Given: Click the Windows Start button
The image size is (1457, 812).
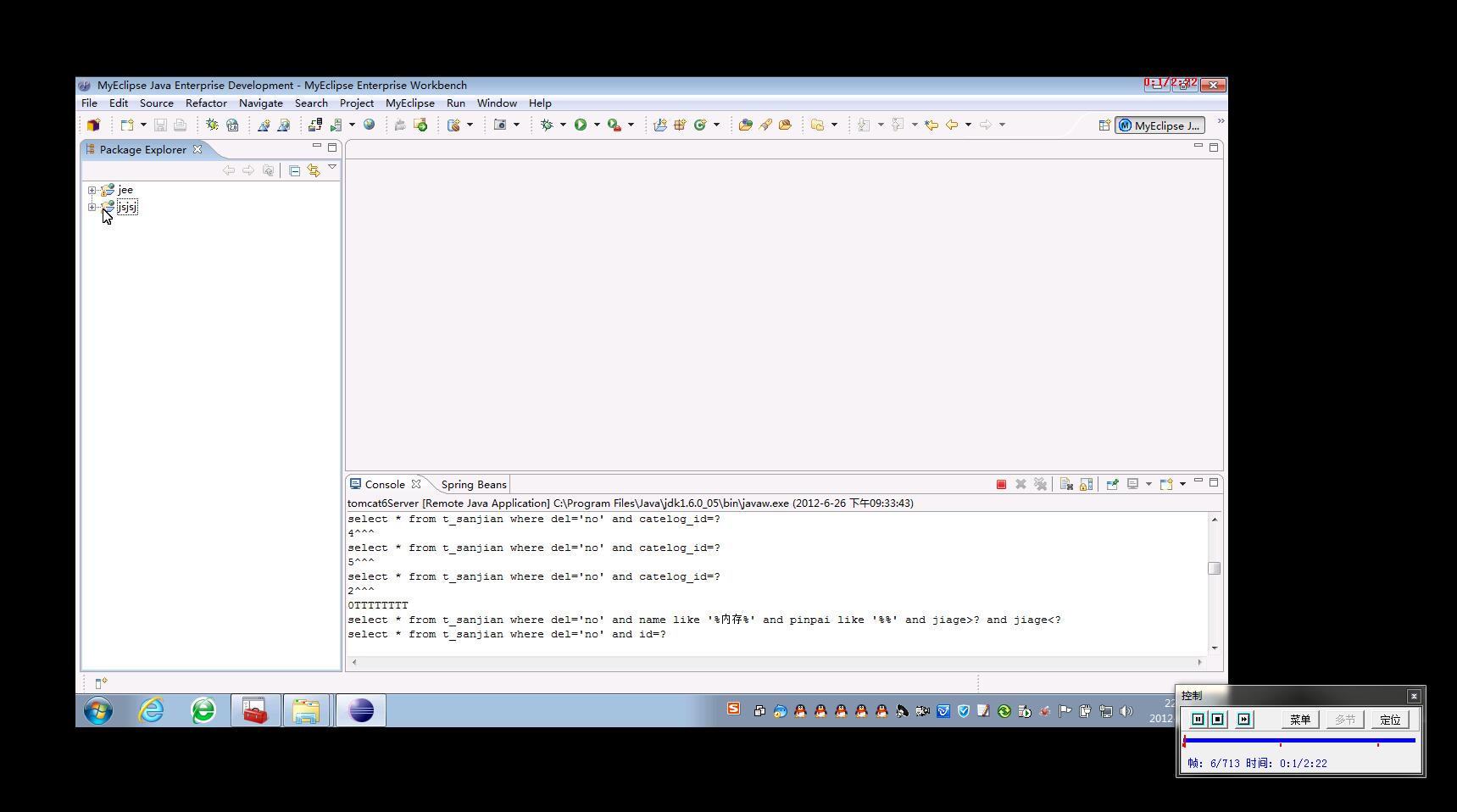Looking at the screenshot, I should tap(98, 710).
